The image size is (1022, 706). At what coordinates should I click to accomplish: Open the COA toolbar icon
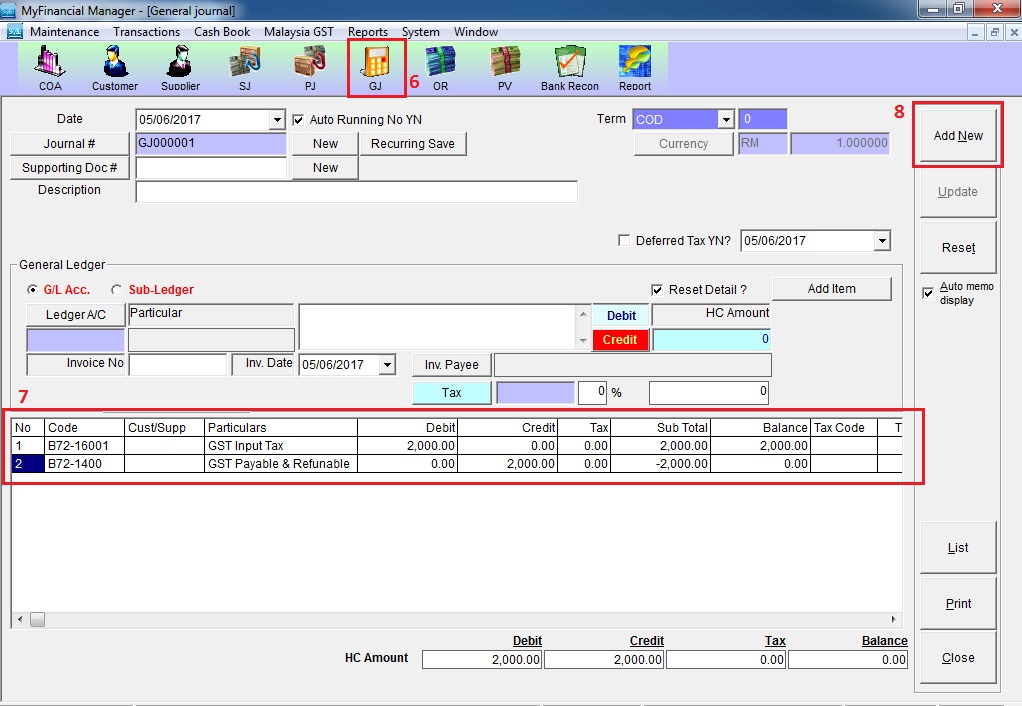click(50, 67)
